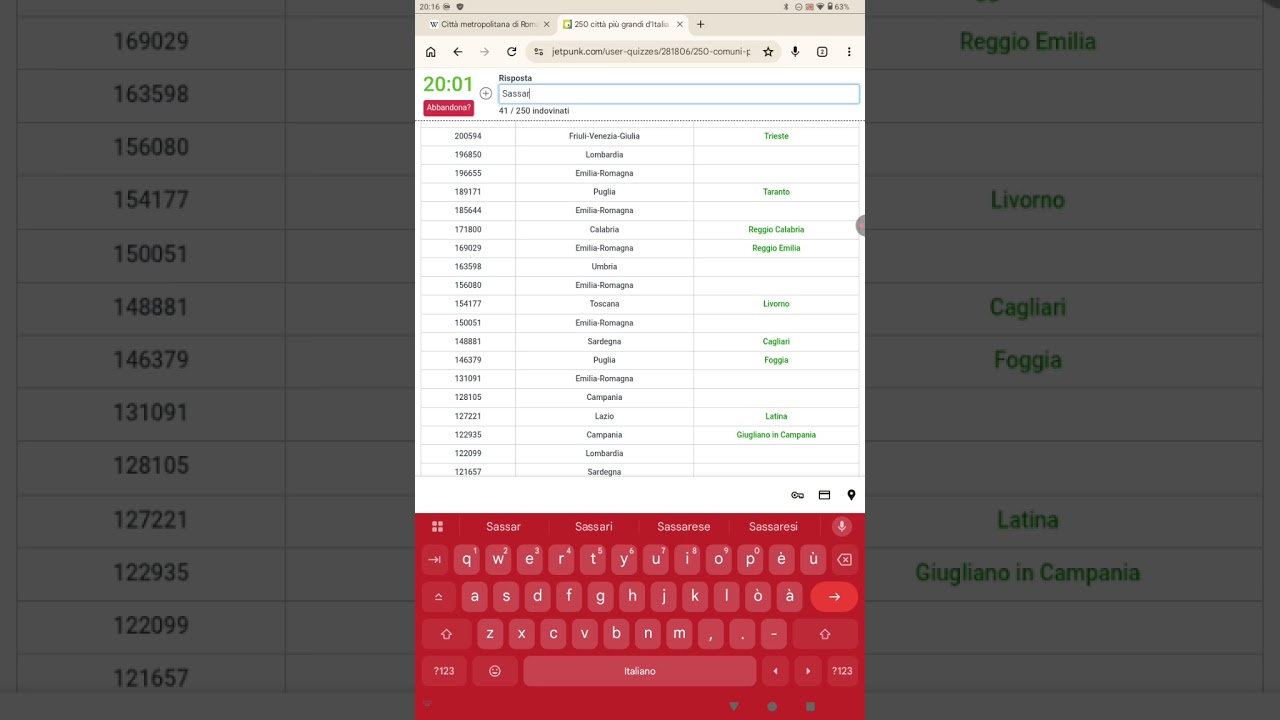
Task: Open the emoji keyboard
Action: 495,671
